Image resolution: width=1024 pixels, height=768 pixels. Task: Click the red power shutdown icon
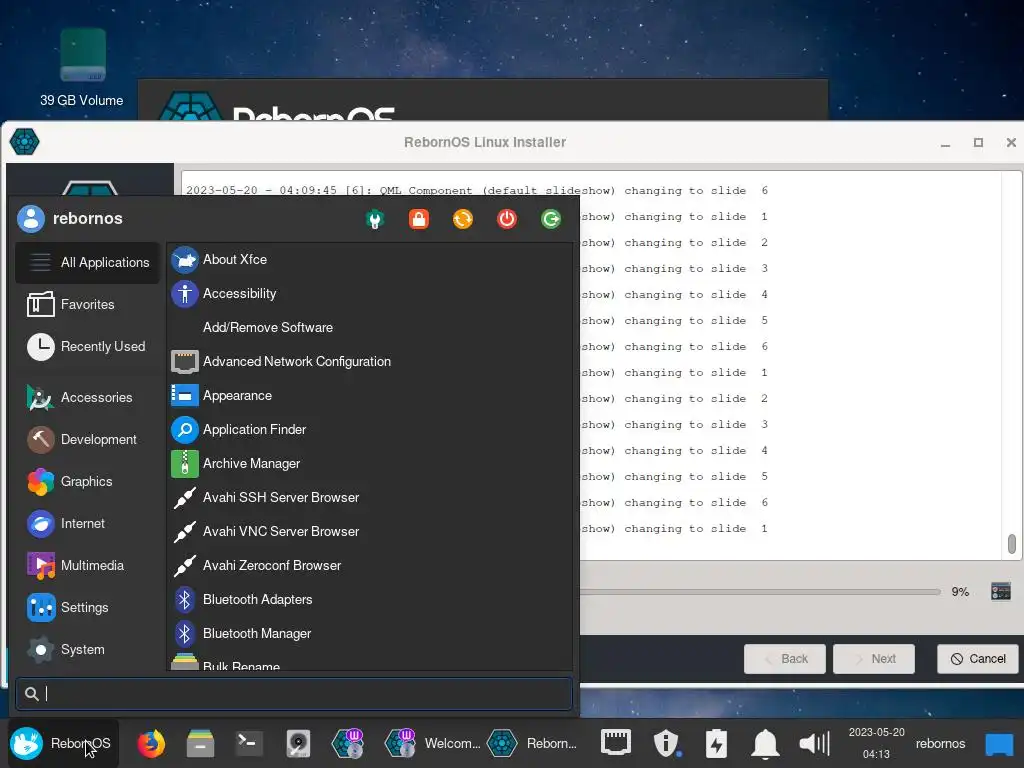point(507,219)
